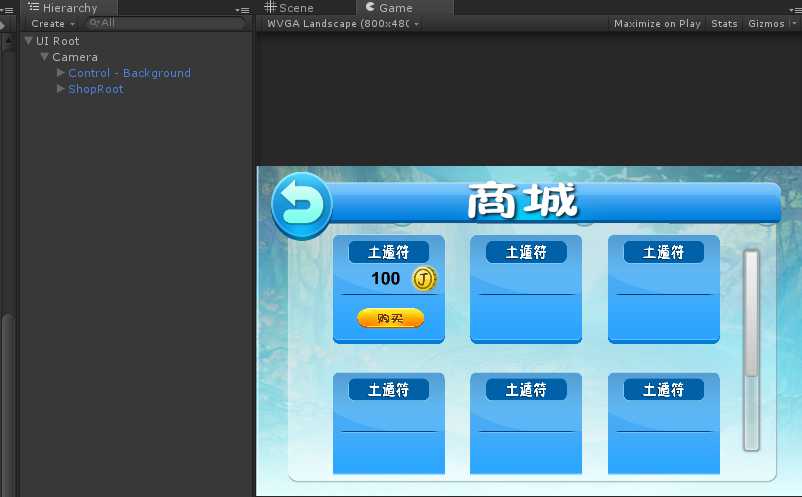Toggle the Stats overlay

click(724, 24)
